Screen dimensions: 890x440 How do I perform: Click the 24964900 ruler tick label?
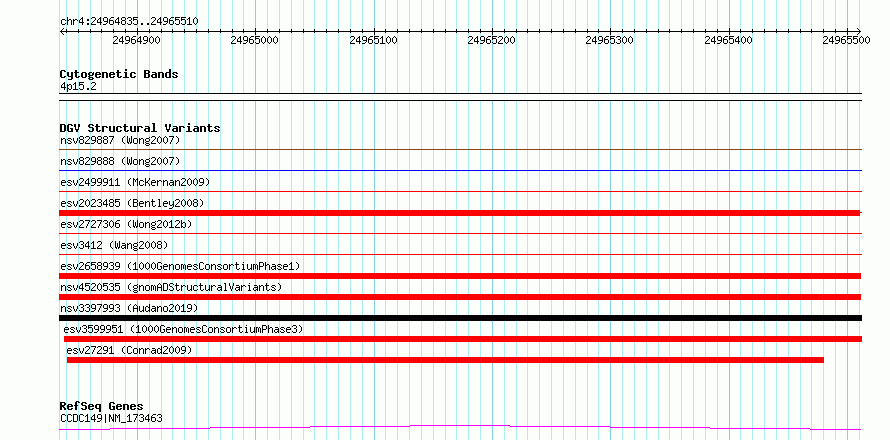pos(137,40)
